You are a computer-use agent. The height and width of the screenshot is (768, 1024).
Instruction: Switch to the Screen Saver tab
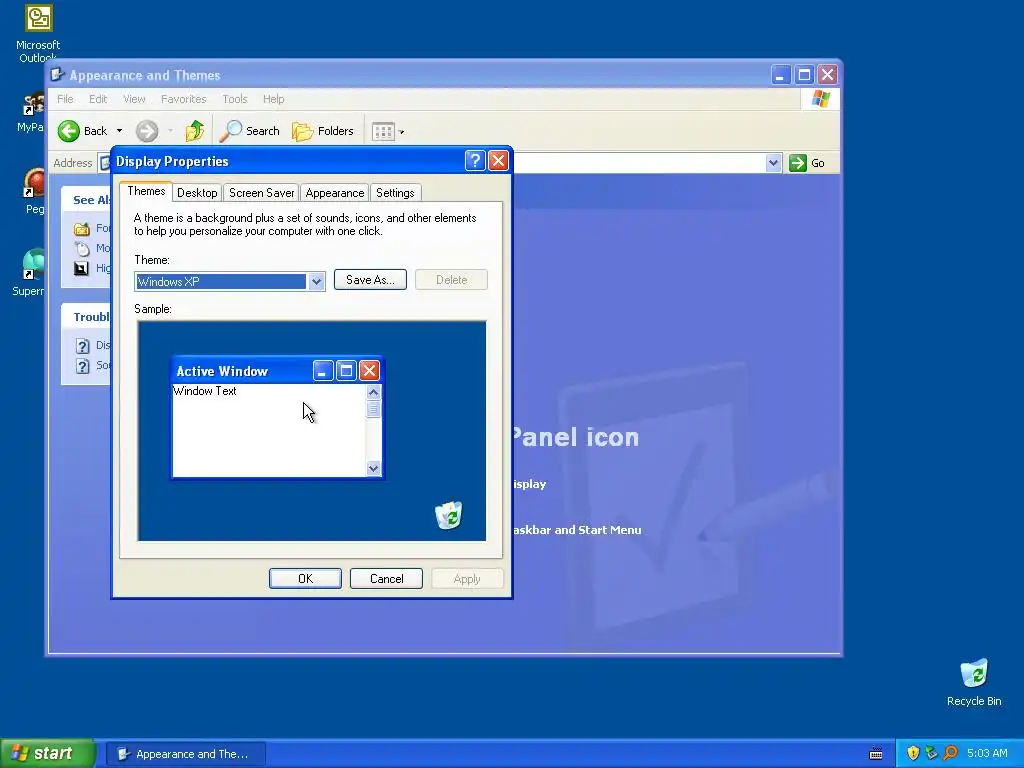[261, 193]
